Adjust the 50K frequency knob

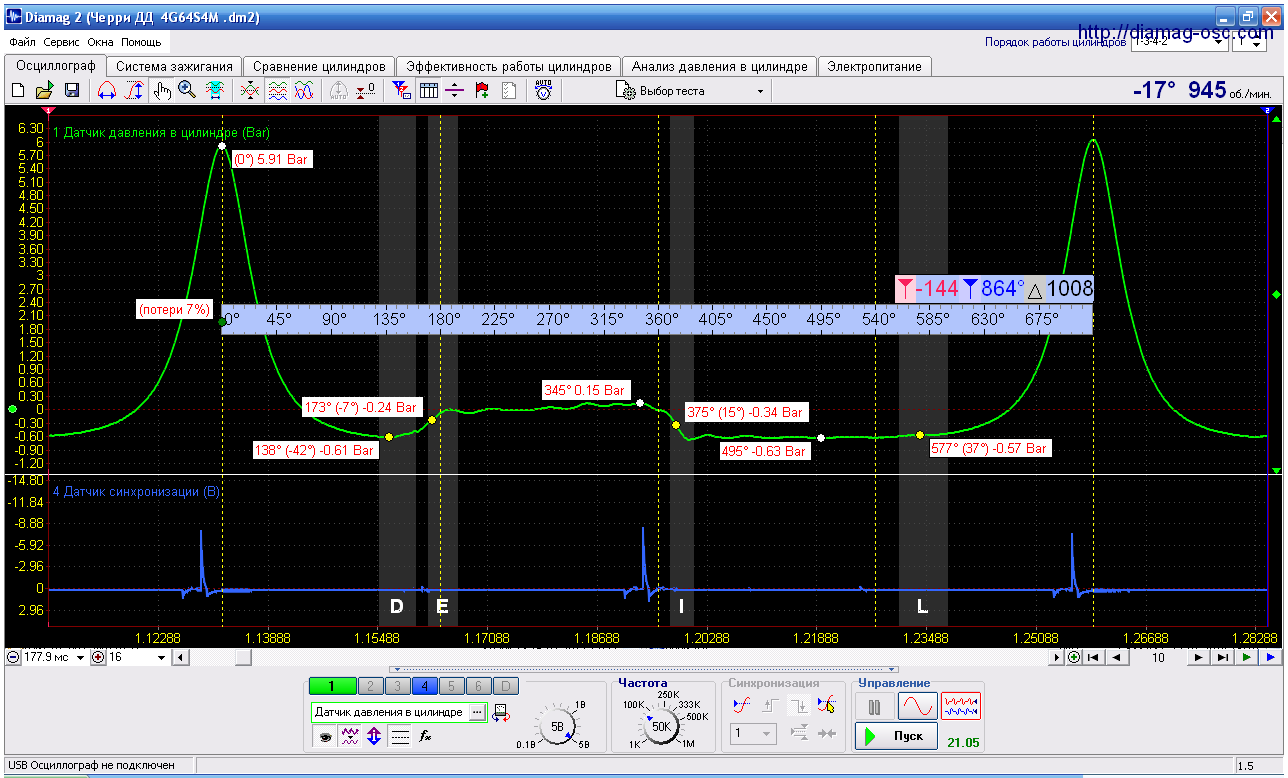pos(661,728)
